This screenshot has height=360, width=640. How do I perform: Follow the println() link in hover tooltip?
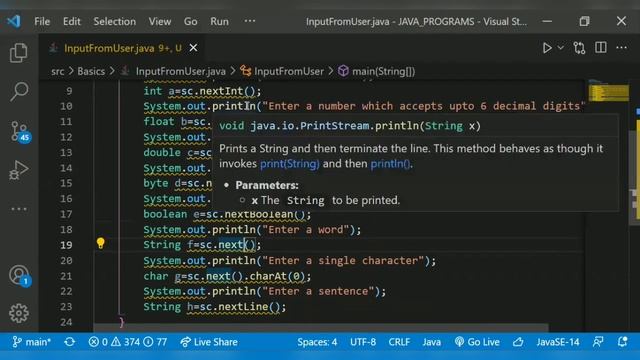(390, 164)
